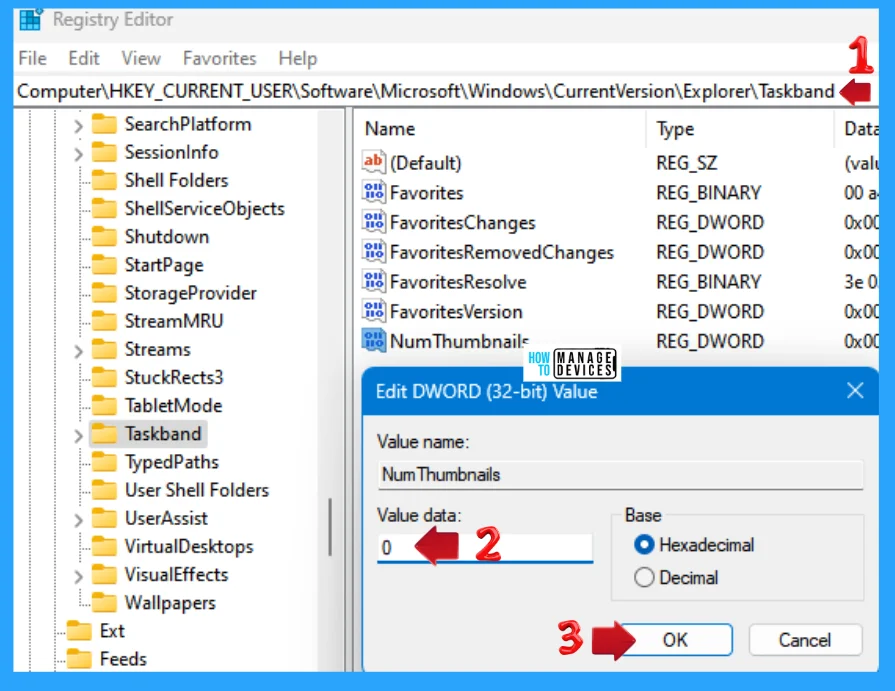Click the FavoritesRemovedChanges DWORD icon

coord(374,252)
